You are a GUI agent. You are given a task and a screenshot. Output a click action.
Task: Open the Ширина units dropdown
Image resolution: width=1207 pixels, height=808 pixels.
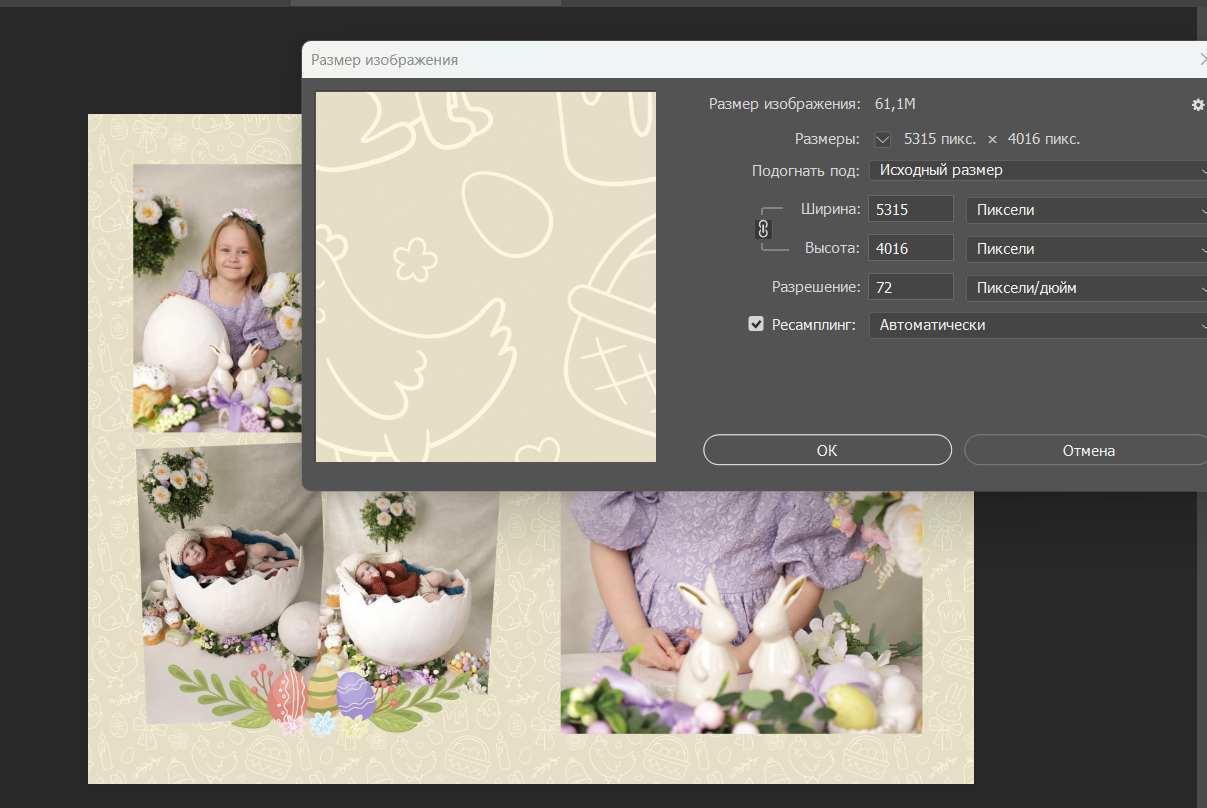[x=1086, y=210]
